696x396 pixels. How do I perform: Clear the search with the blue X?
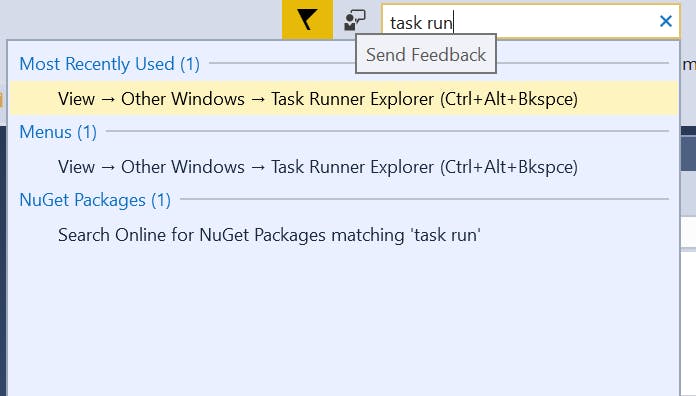[x=665, y=21]
